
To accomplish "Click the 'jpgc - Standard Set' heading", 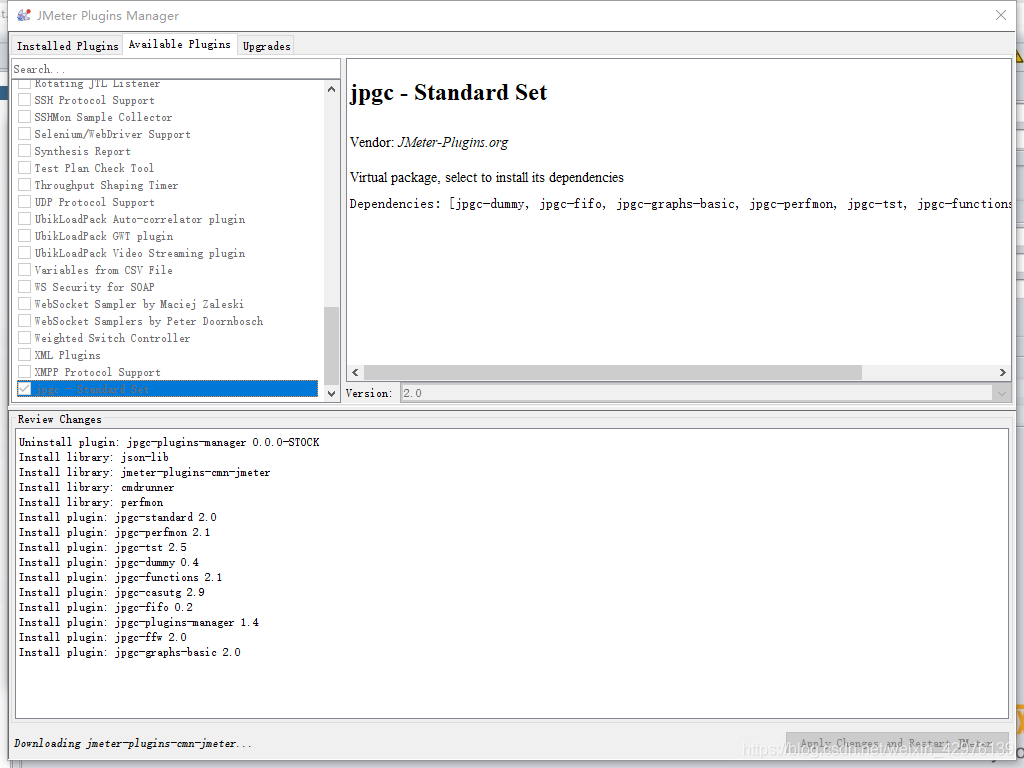I will click(448, 93).
